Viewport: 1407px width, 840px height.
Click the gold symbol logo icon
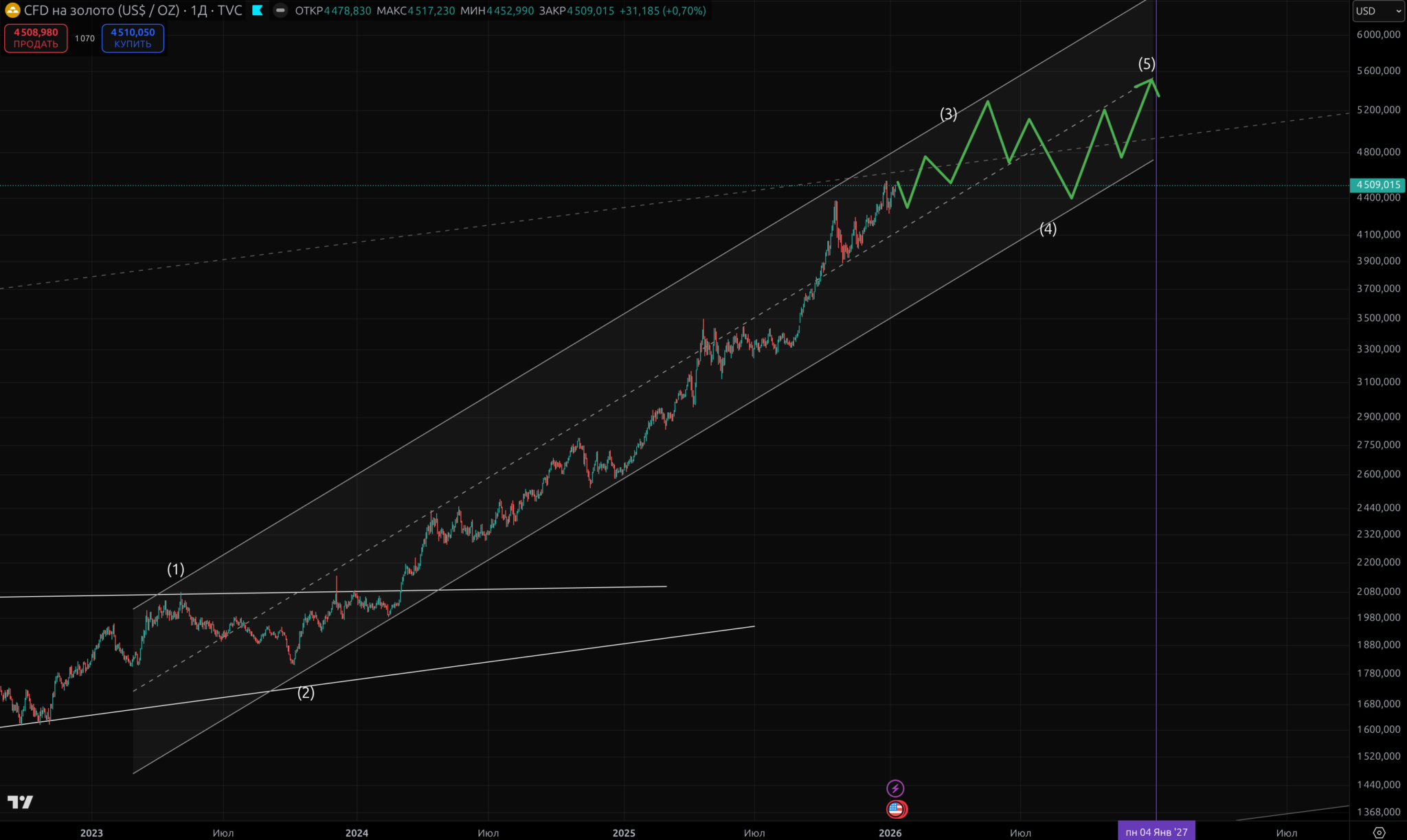(x=12, y=11)
